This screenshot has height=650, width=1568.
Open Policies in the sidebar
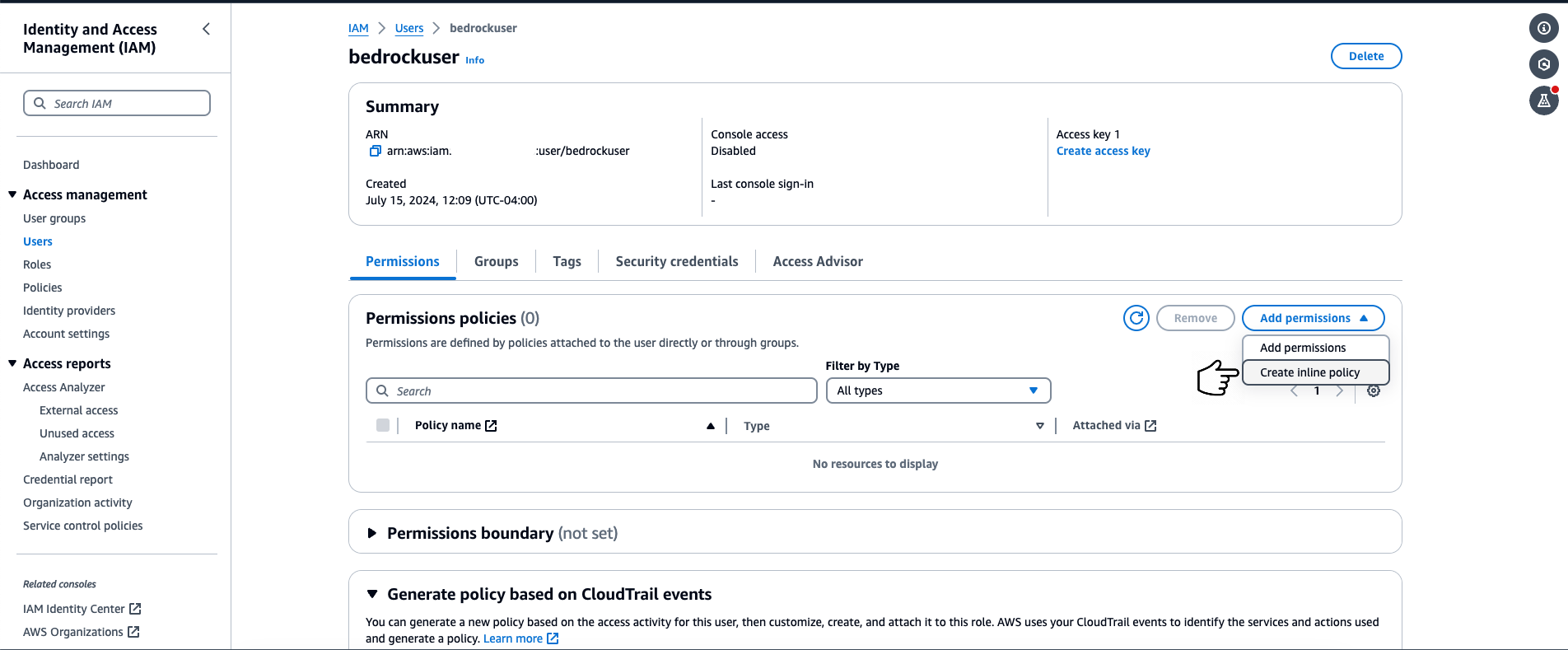click(43, 288)
